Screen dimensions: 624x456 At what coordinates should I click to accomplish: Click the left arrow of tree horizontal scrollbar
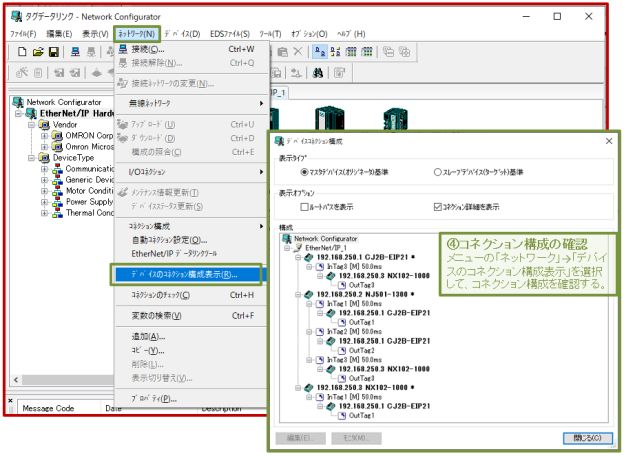point(16,380)
